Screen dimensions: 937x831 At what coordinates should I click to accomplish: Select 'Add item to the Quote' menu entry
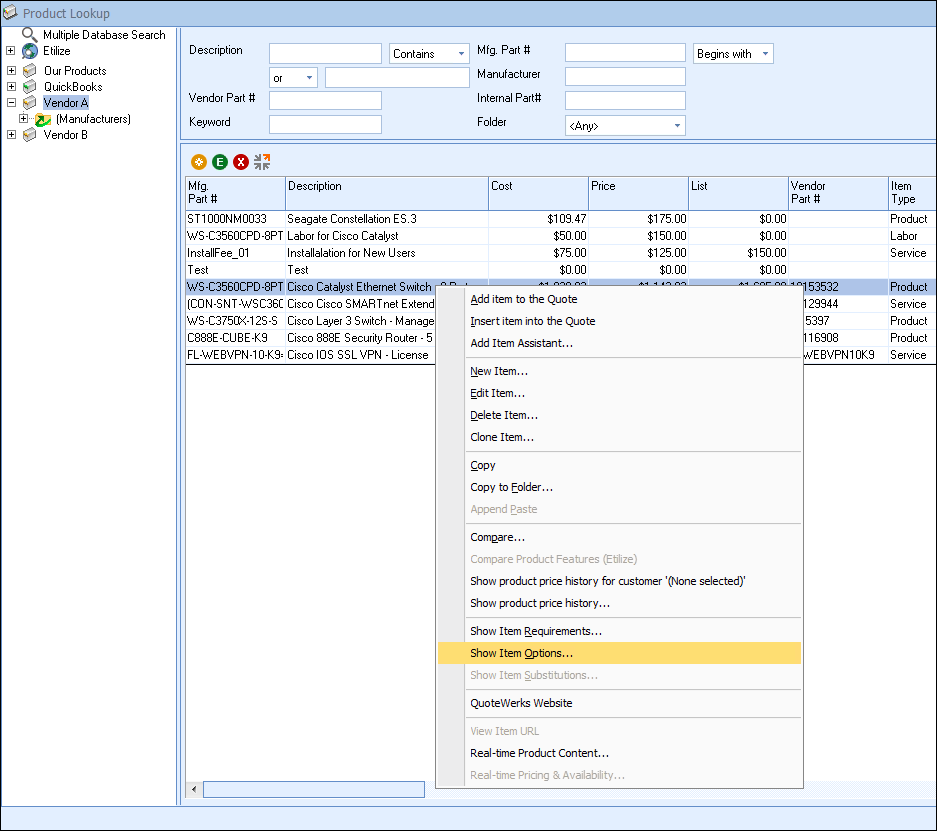(x=523, y=299)
